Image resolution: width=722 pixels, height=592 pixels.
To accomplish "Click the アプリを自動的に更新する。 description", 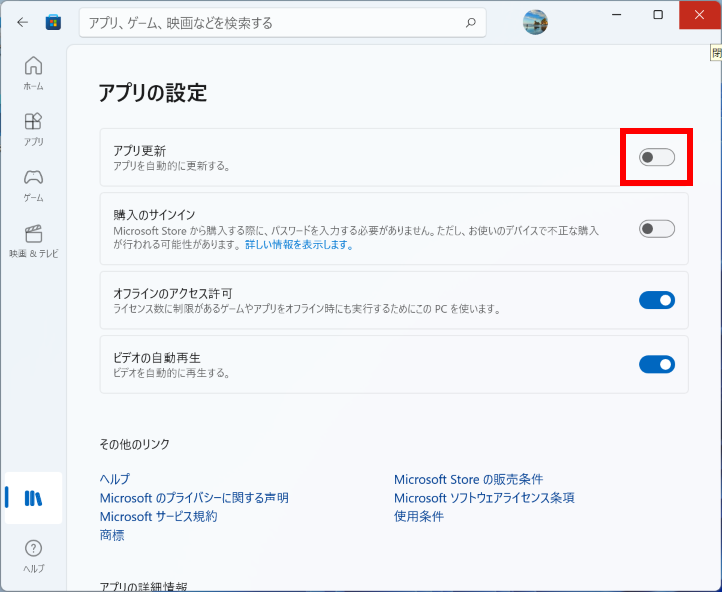I will 172,166.
